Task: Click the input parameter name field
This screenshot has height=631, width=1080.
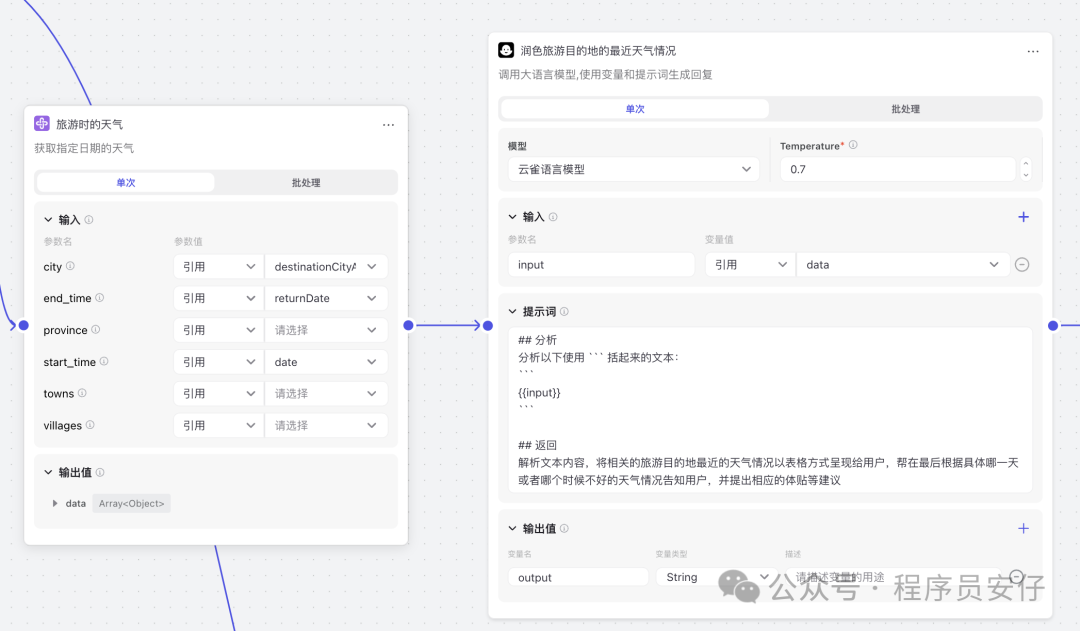Action: [601, 265]
